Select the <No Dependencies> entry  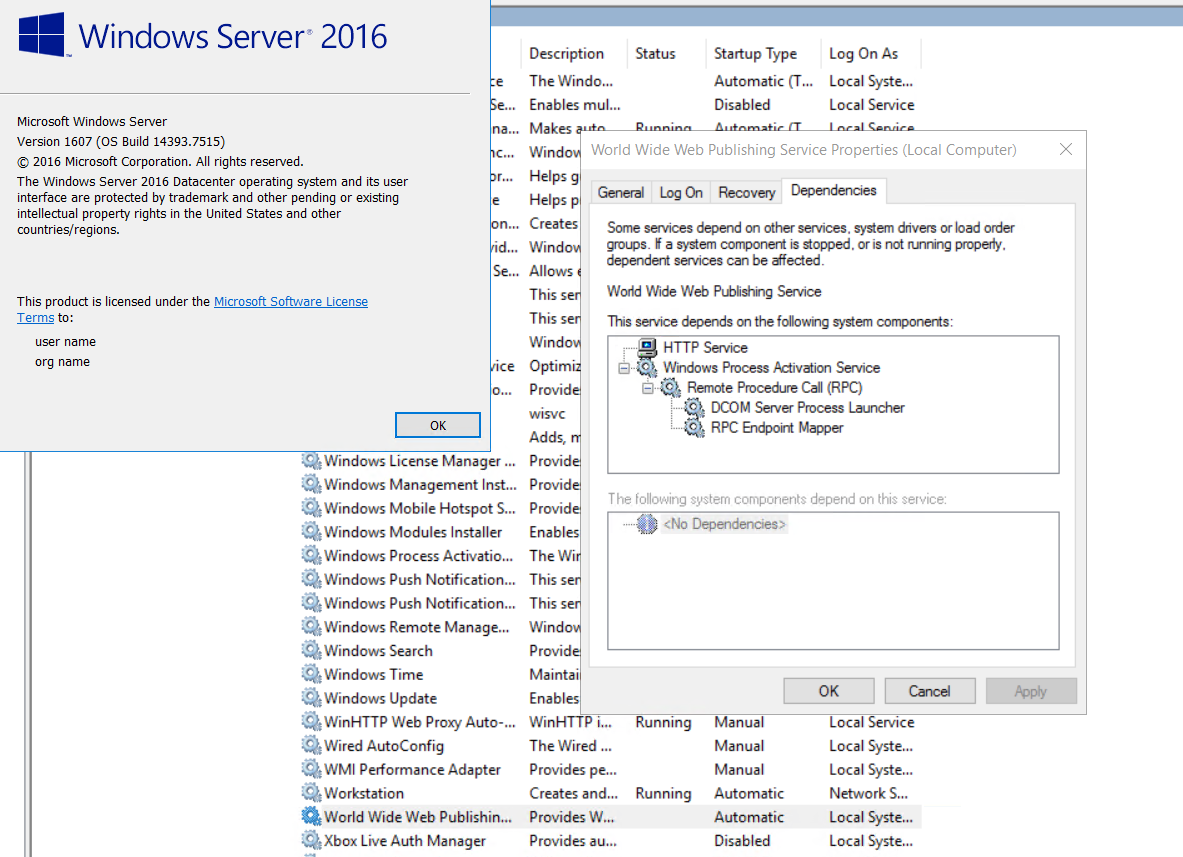724,524
